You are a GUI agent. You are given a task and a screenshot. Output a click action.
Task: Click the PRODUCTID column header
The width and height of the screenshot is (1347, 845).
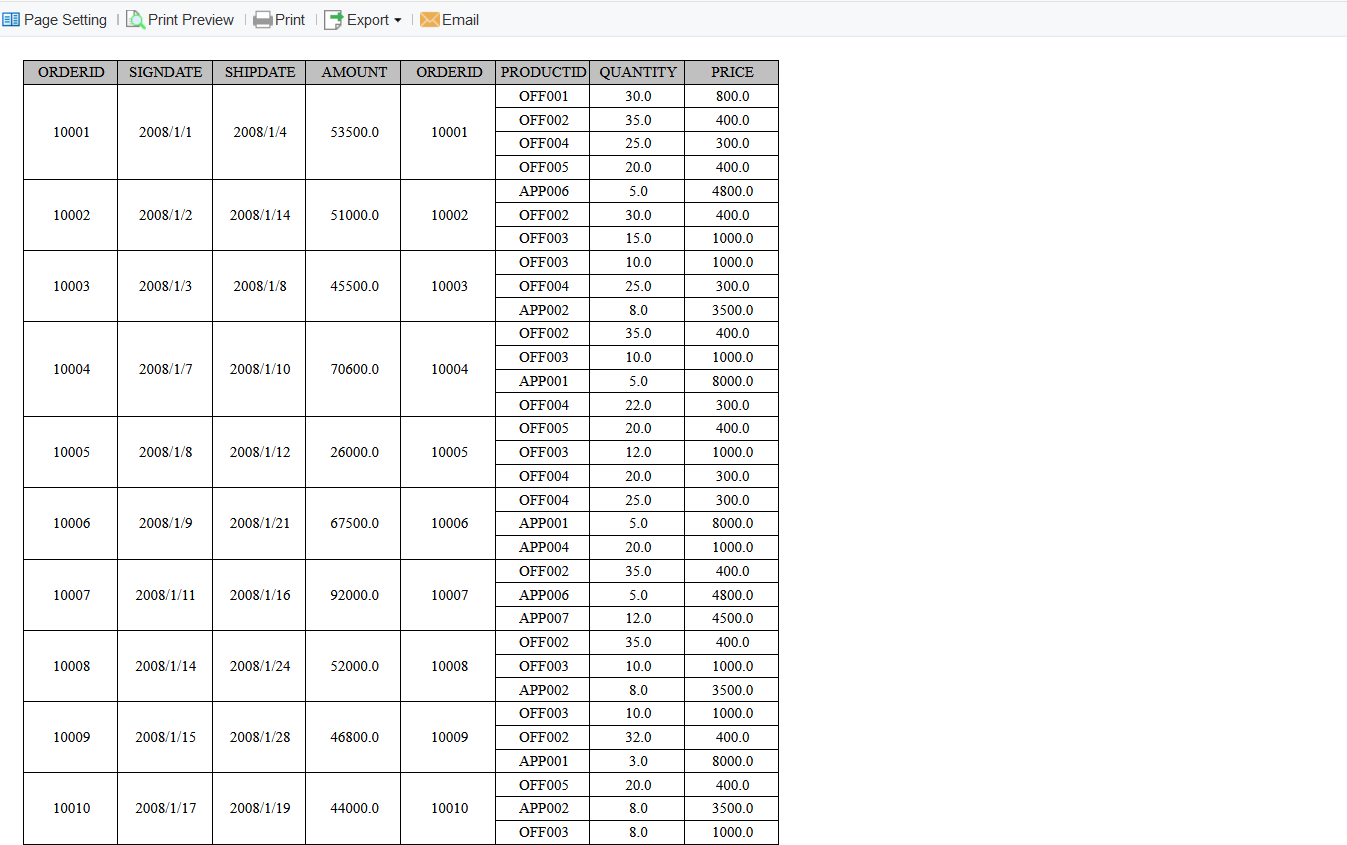542,71
